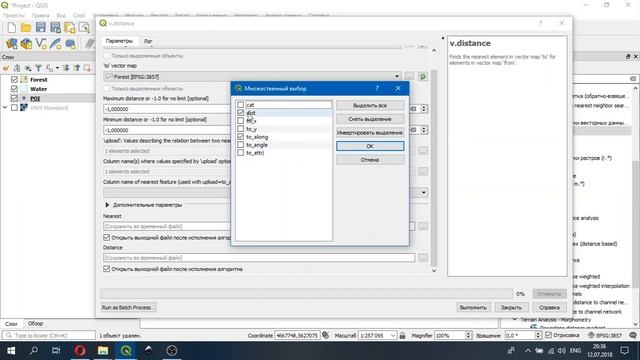Open the Масштаб scale dropdown
Image resolution: width=640 pixels, height=360 pixels.
393,336
